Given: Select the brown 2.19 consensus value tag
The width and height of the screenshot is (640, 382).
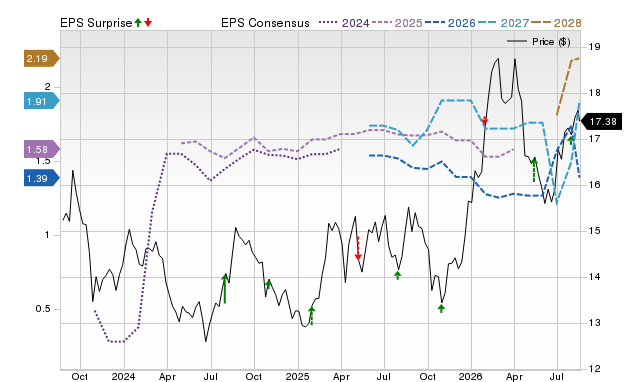Looking at the screenshot, I should (42, 58).
